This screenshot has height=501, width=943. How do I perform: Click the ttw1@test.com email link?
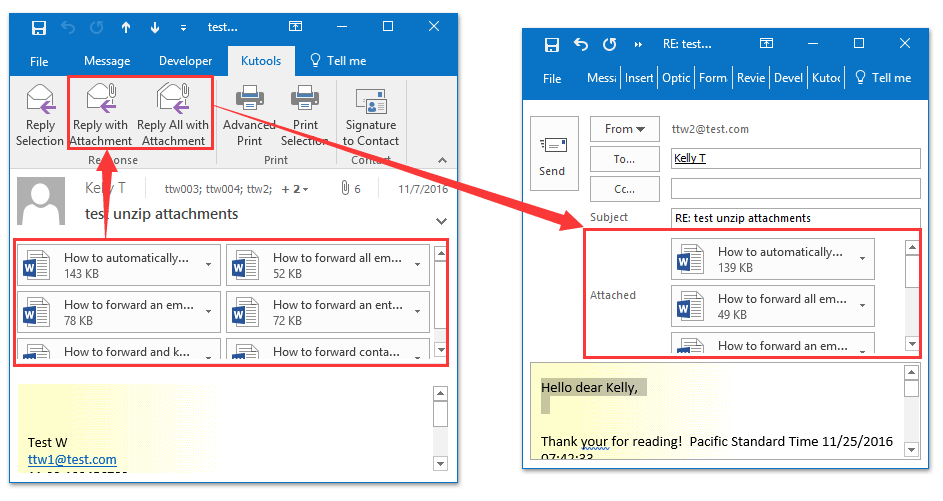pyautogui.click(x=72, y=460)
